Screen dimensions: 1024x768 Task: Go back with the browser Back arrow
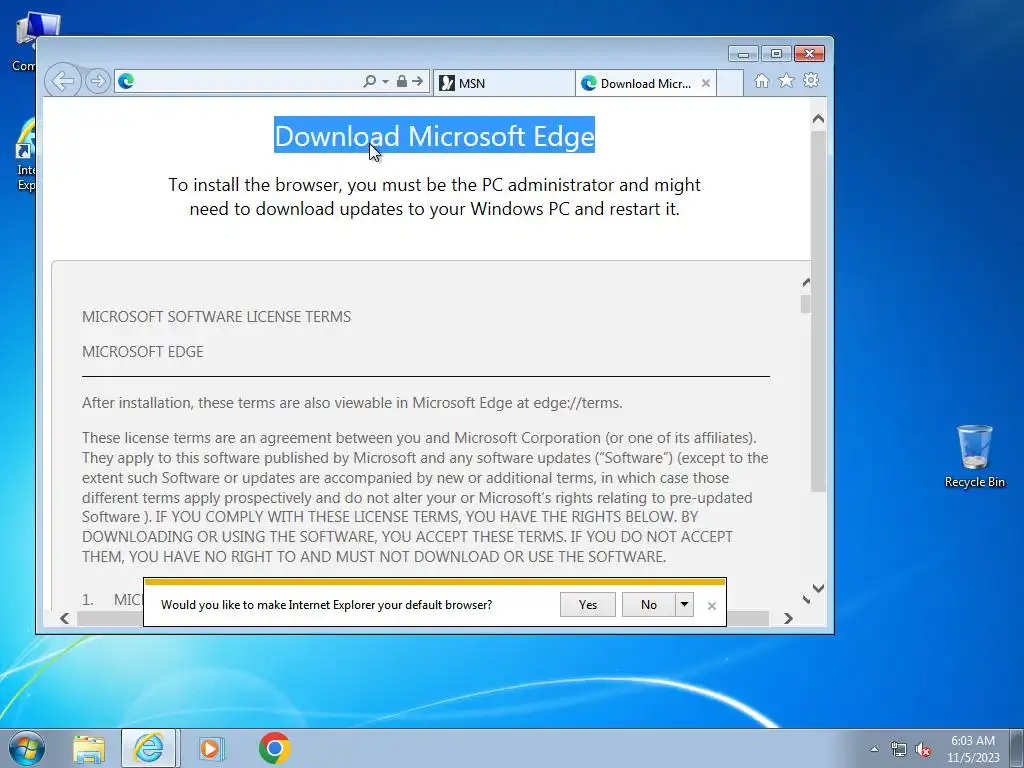coord(63,82)
